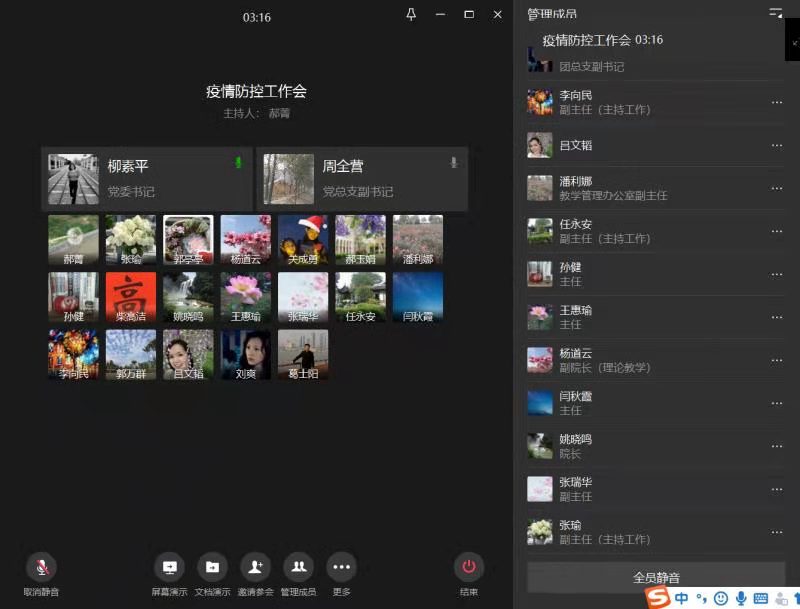Unmute microphone with 取消静音 button
800x609 pixels.
(41, 568)
